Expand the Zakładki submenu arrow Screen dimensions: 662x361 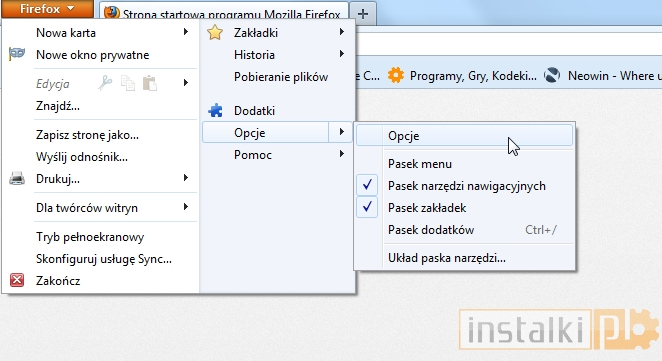(342, 32)
